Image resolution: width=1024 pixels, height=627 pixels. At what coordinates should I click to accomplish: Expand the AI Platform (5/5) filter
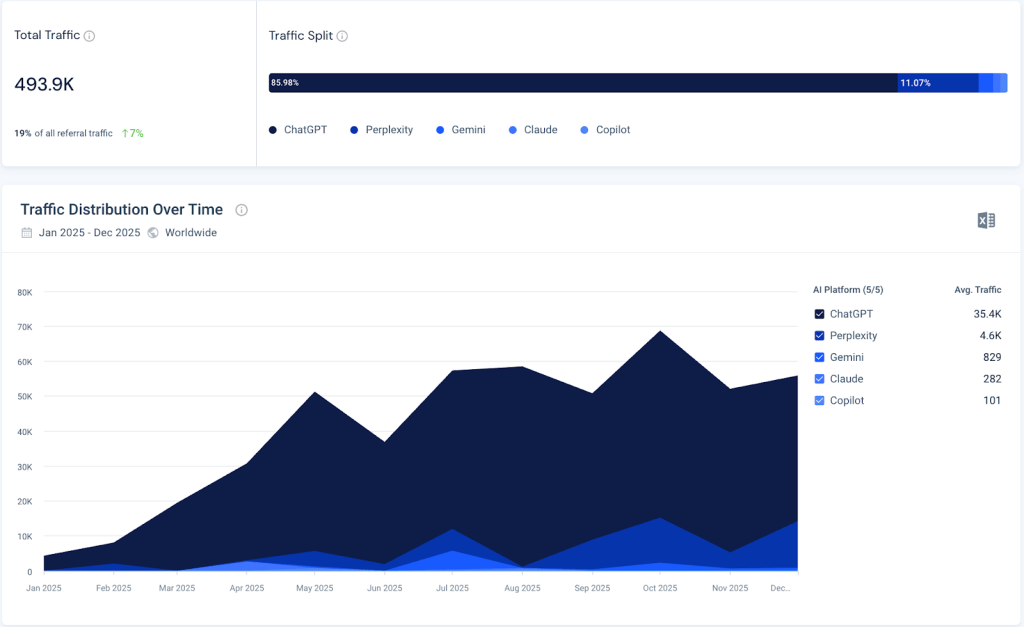(848, 289)
